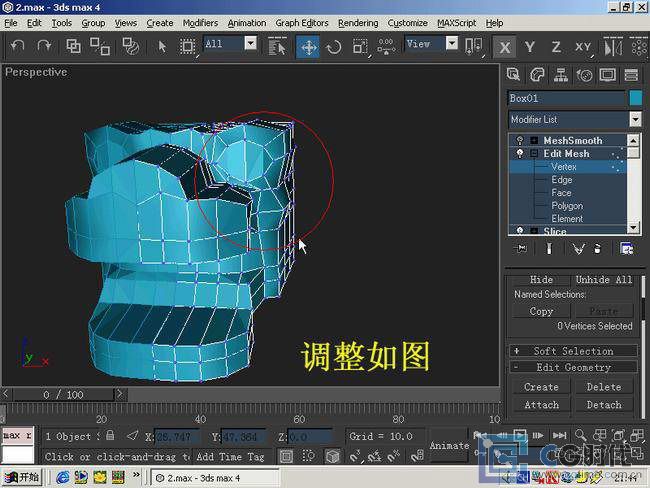Image resolution: width=650 pixels, height=488 pixels.
Task: Click the Delete button in Edit Geometry
Action: [604, 387]
